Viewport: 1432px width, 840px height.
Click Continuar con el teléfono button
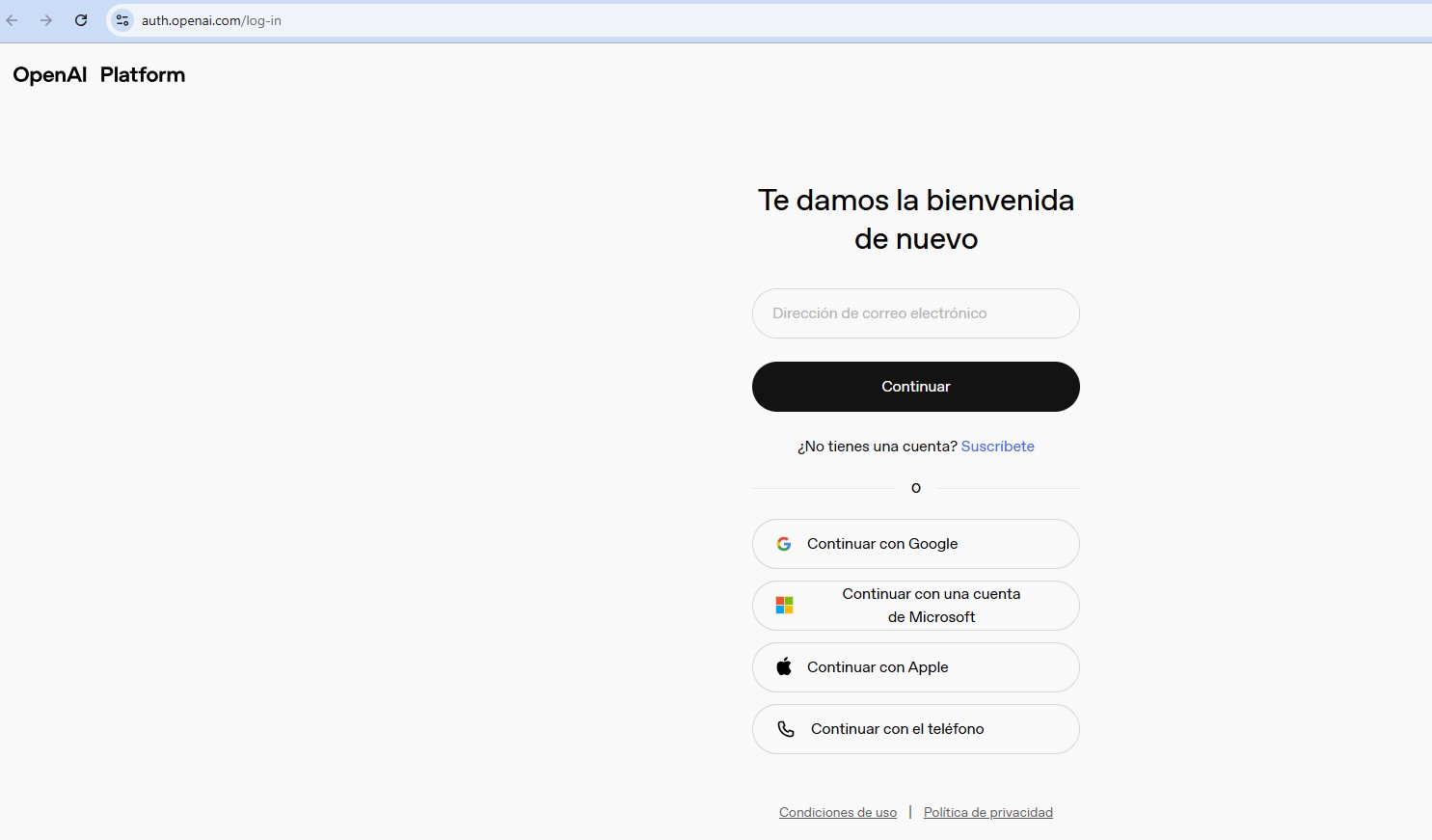pyautogui.click(x=916, y=729)
